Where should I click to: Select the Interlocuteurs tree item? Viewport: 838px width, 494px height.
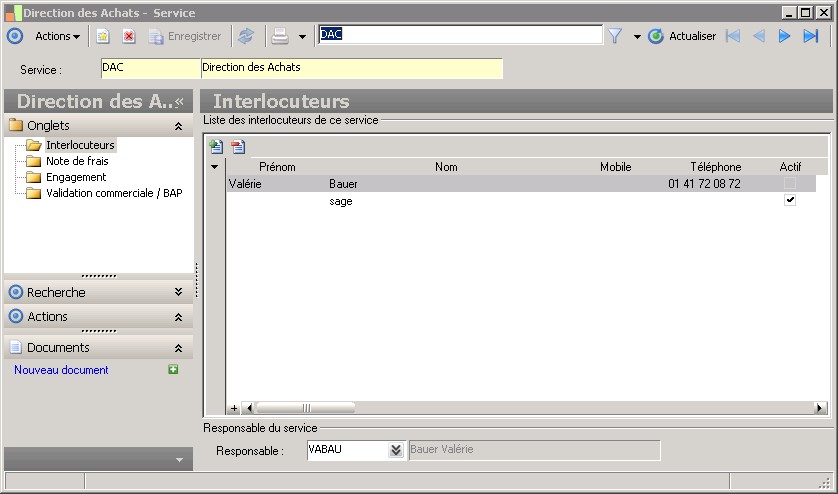tap(80, 145)
